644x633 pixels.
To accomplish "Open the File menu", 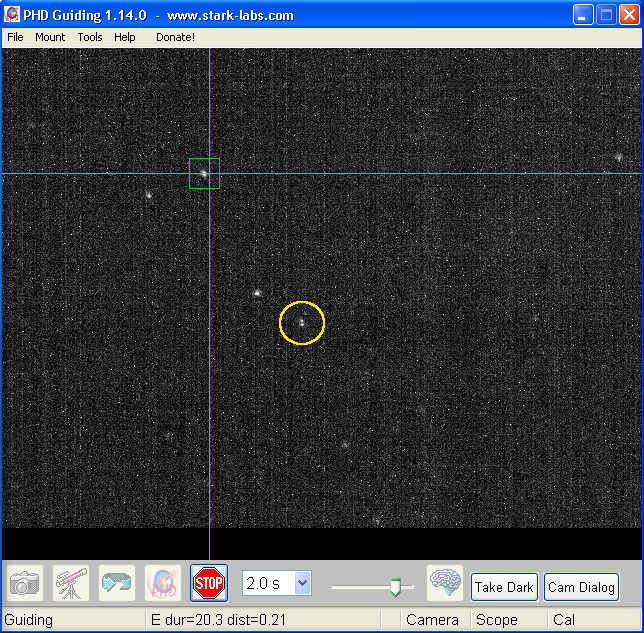I will coord(15,37).
